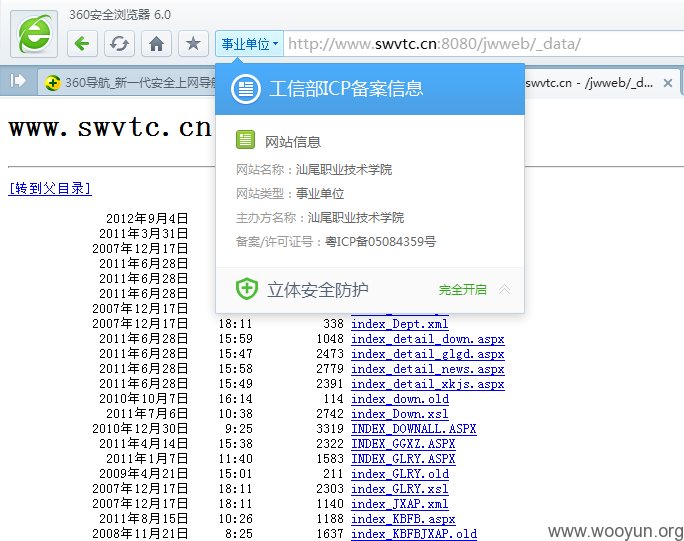The width and height of the screenshot is (684, 541).
Task: Open the 事业单位 site type dropdown
Action: [250, 44]
